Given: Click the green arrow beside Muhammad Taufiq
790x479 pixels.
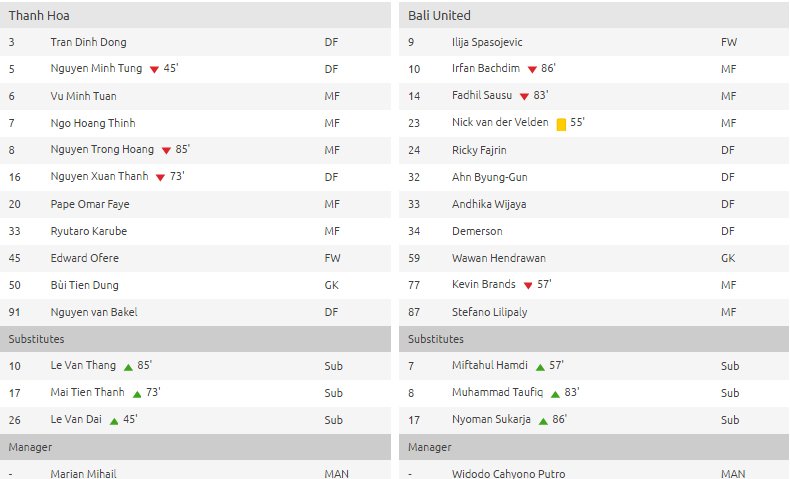Looking at the screenshot, I should click(555, 394).
